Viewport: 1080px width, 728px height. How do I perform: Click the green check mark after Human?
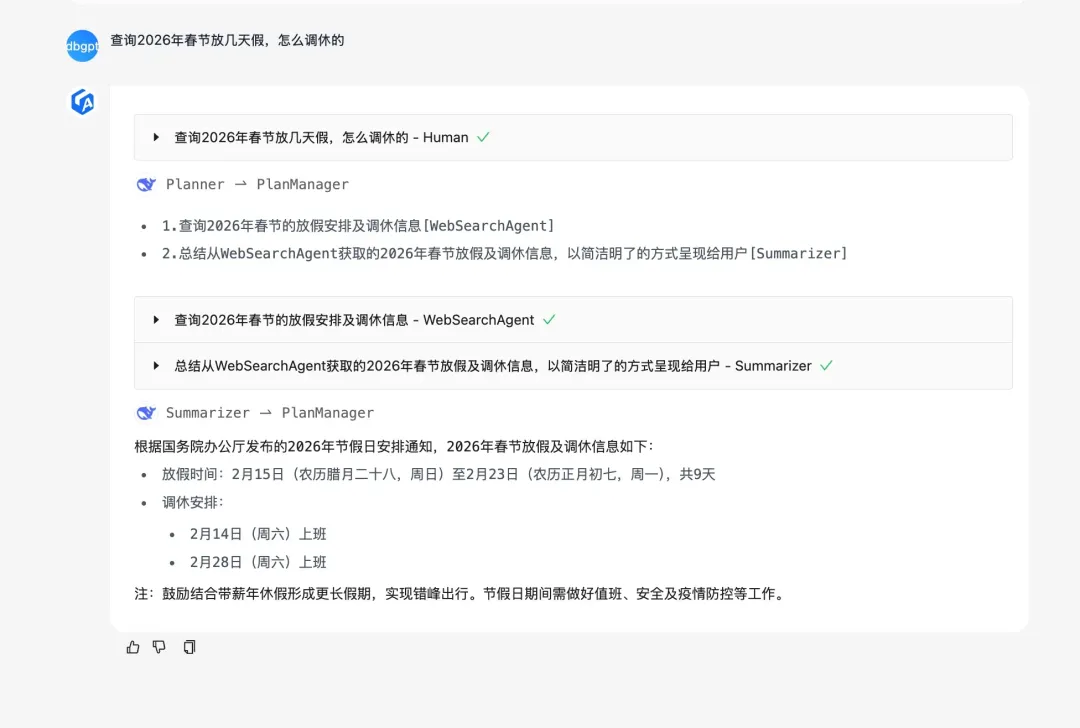click(x=483, y=137)
